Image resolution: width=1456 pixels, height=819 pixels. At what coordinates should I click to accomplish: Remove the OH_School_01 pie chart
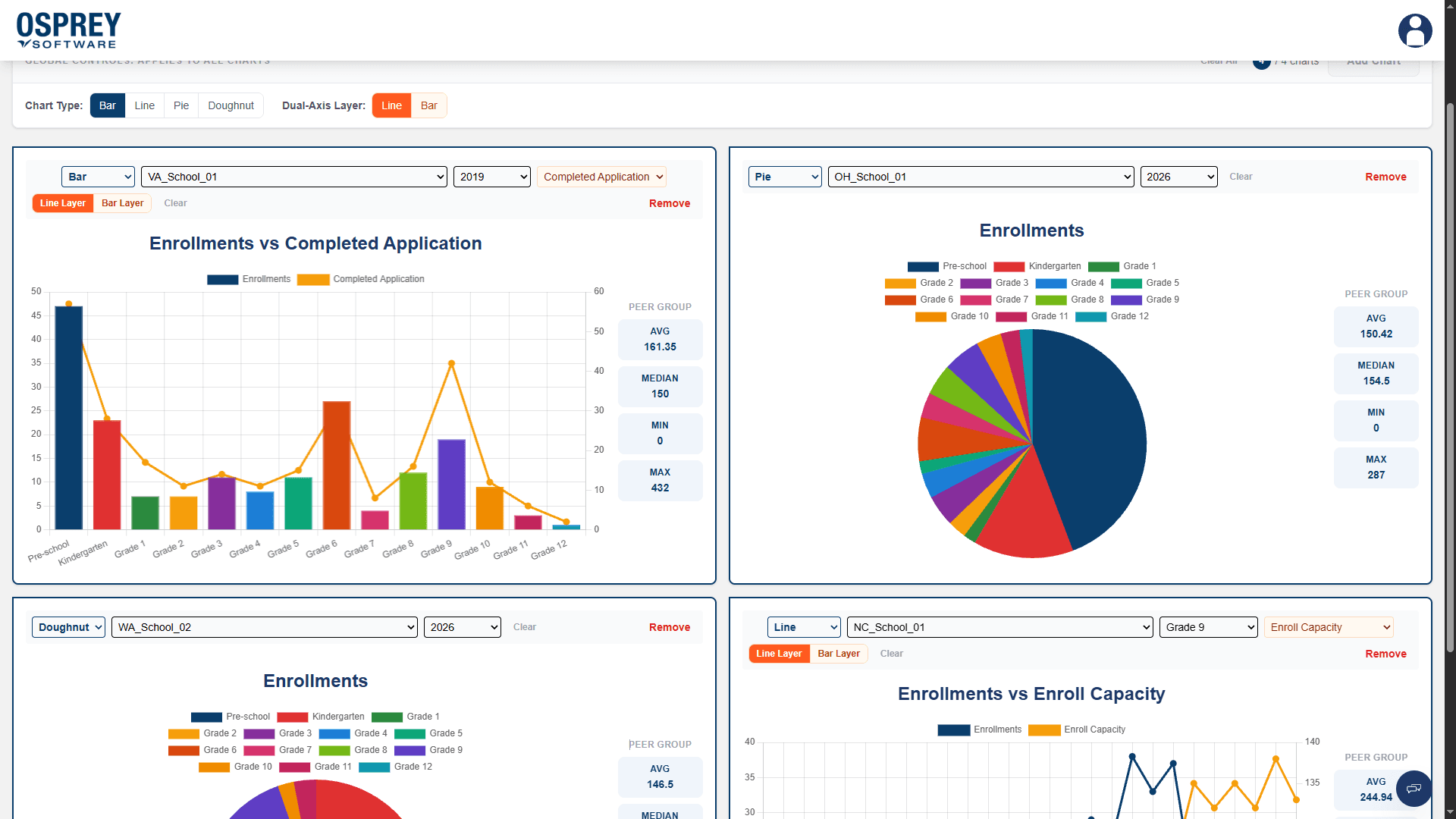1385,177
